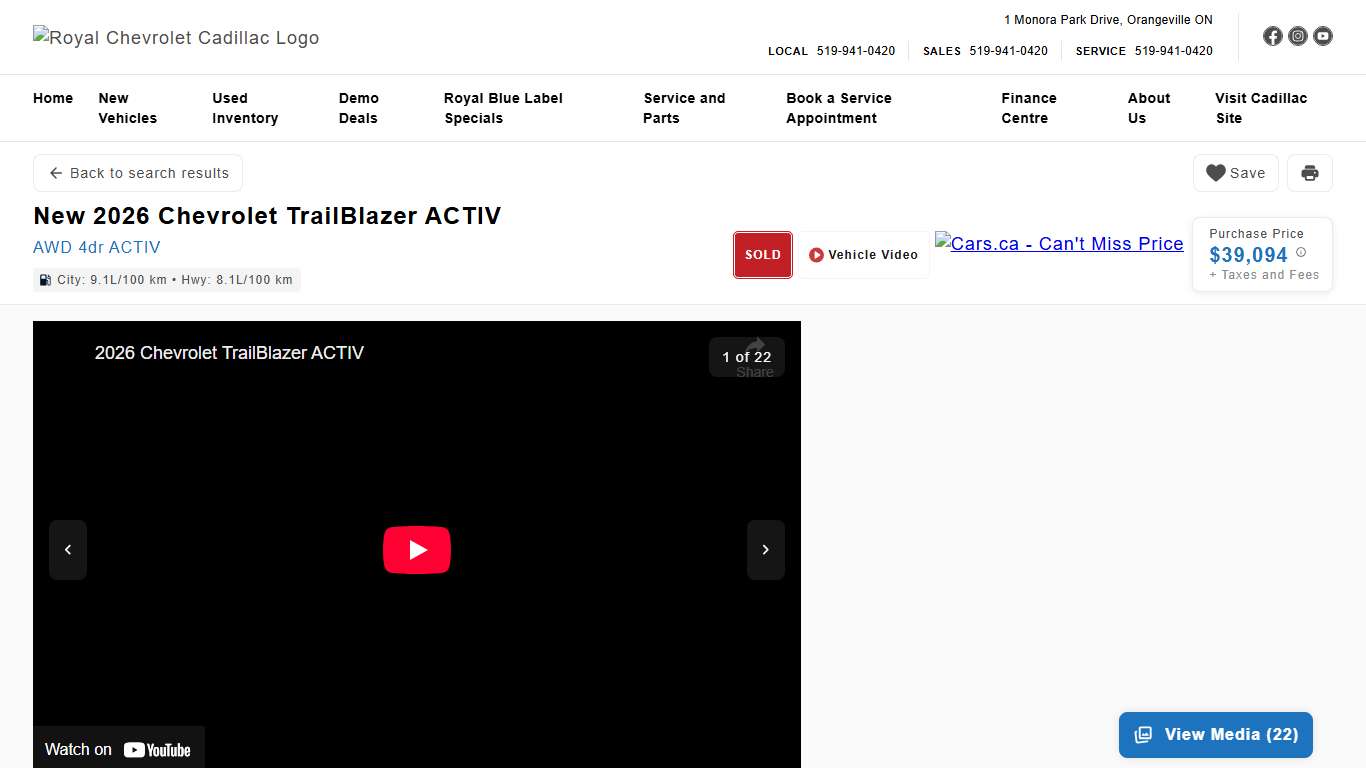Open Service and Parts menu
The image size is (1366, 768).
coord(684,108)
